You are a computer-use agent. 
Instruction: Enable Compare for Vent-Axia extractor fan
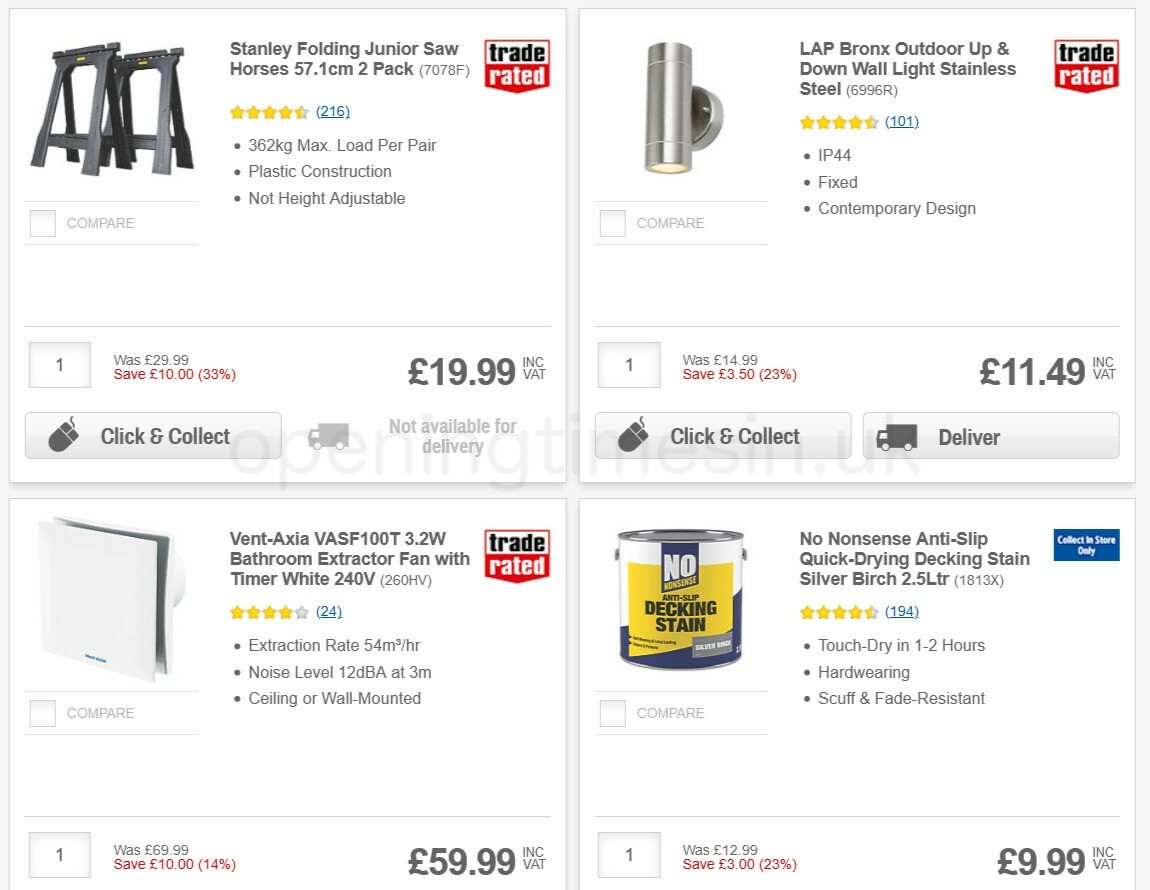42,713
